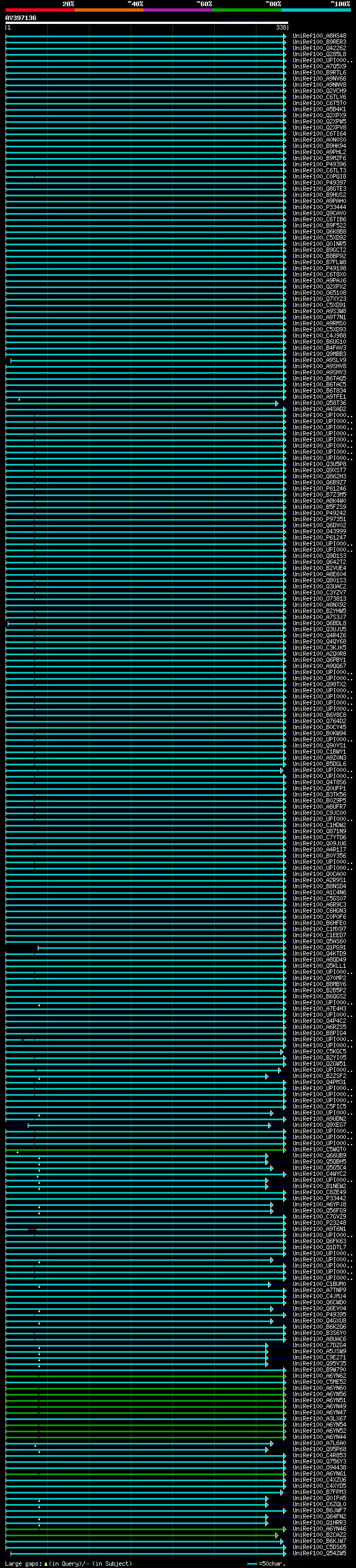Select hit UniRef100_A3LX67
Viewport: 356px width, 1568px height.
(319, 1418)
